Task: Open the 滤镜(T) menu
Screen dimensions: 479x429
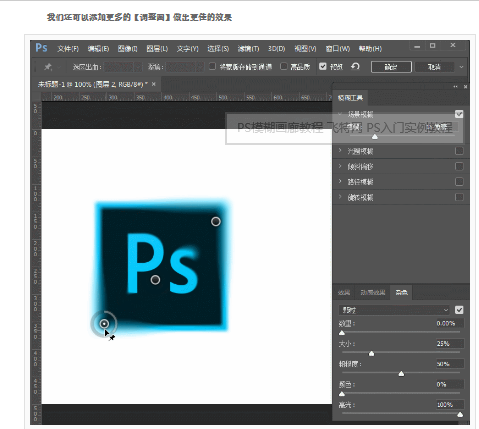Action: pos(248,49)
